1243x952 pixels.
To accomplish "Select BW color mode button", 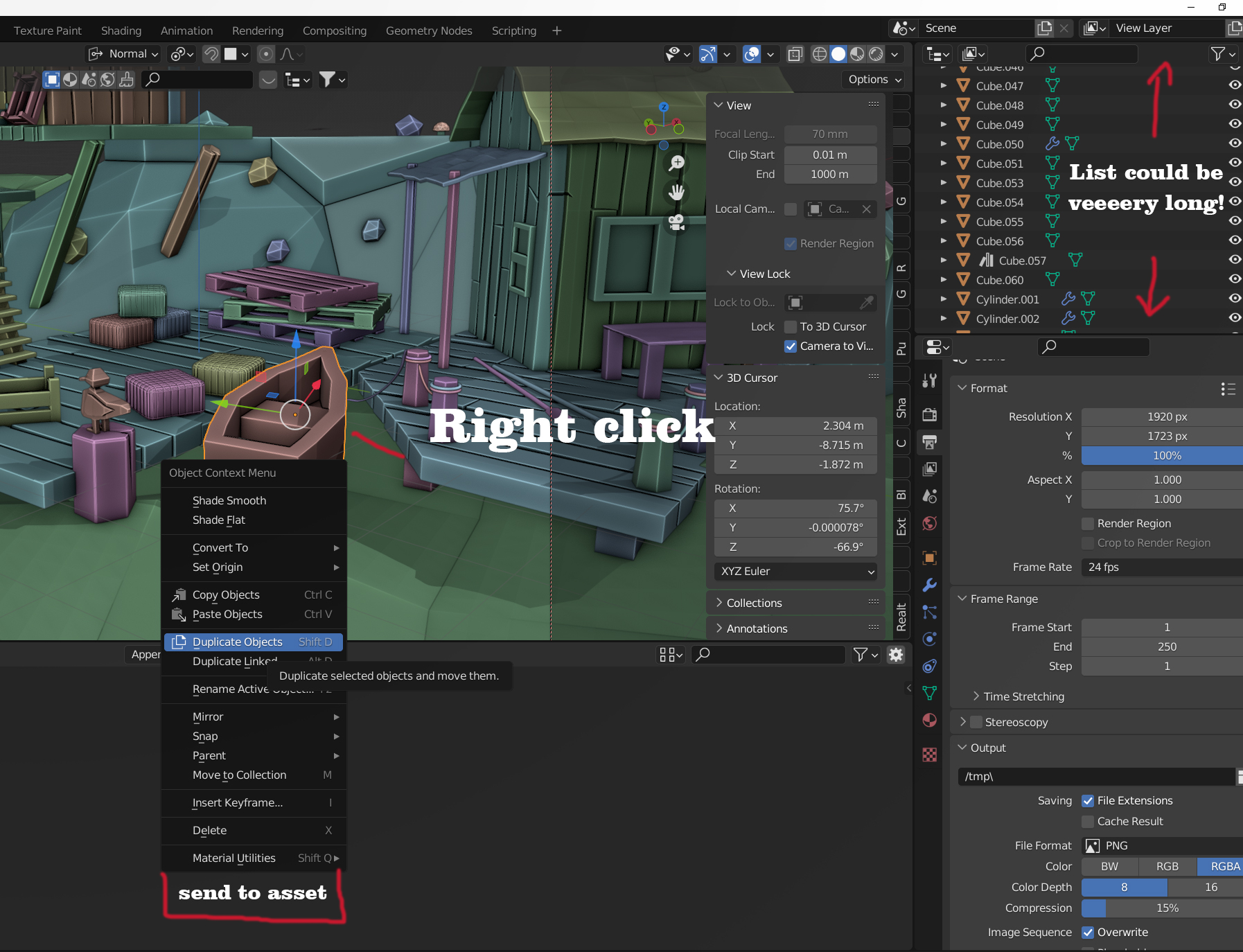I will [x=1110, y=867].
